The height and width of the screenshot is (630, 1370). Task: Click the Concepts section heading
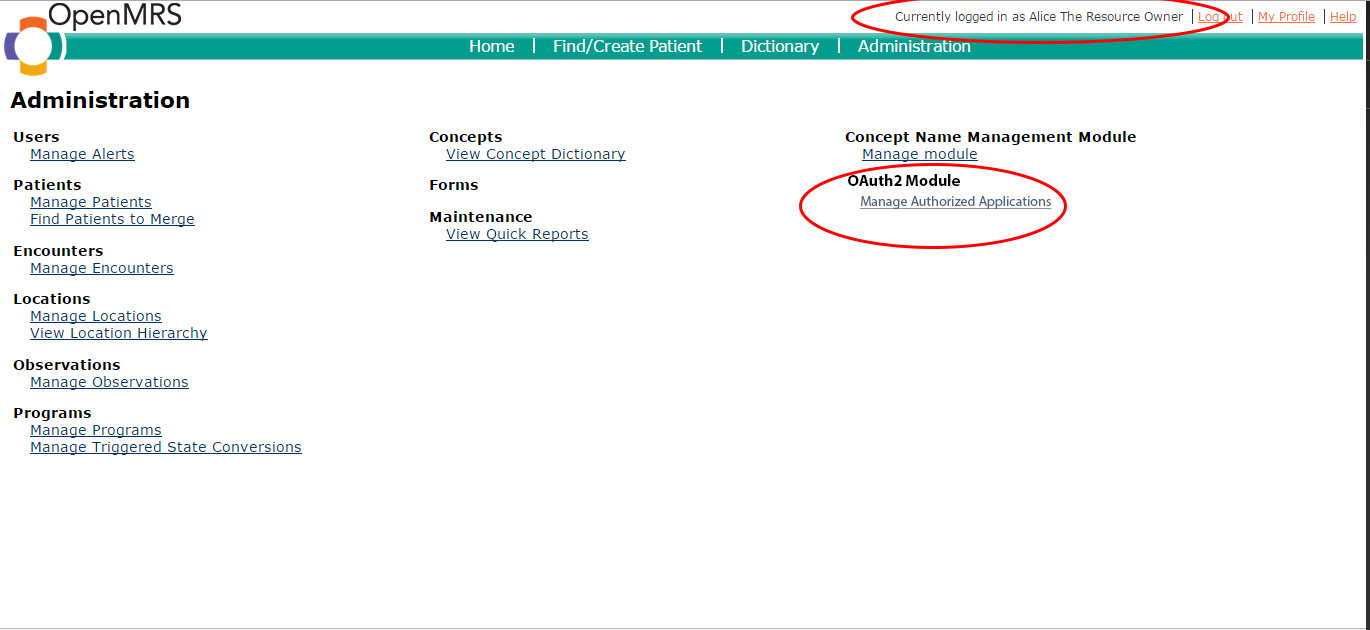coord(466,137)
